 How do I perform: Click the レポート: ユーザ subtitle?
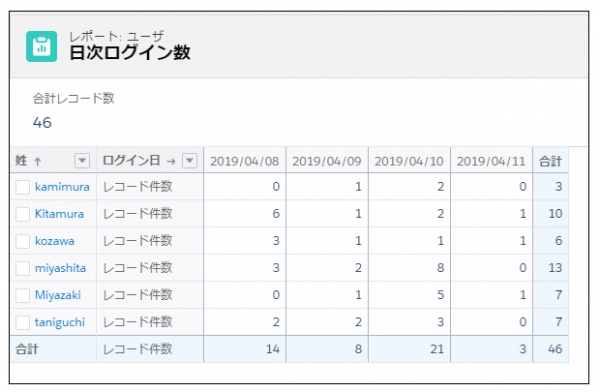pyautogui.click(x=117, y=36)
